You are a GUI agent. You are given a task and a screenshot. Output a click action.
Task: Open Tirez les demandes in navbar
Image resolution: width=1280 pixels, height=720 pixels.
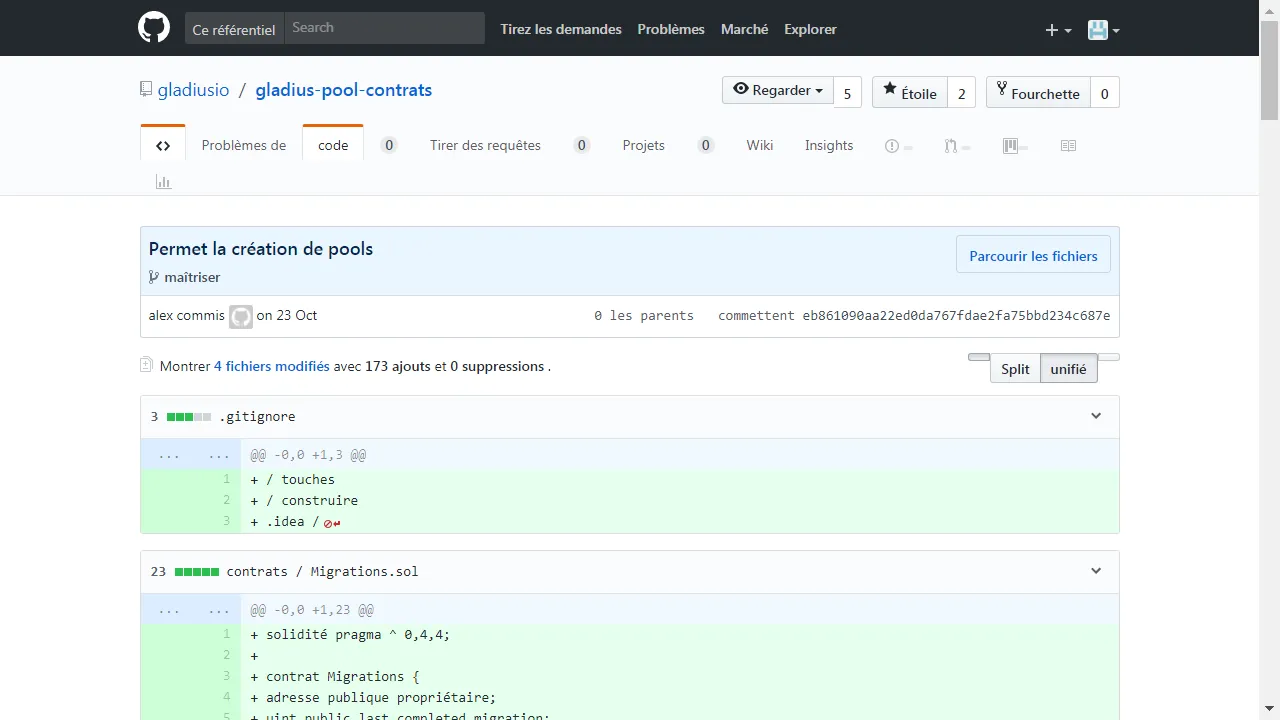[x=561, y=29]
